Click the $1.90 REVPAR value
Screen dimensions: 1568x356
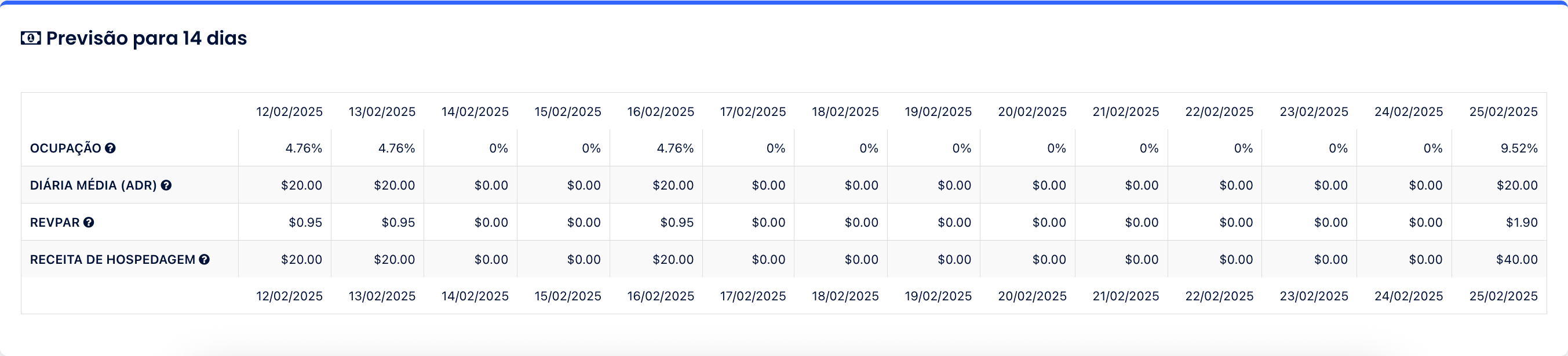[1521, 222]
